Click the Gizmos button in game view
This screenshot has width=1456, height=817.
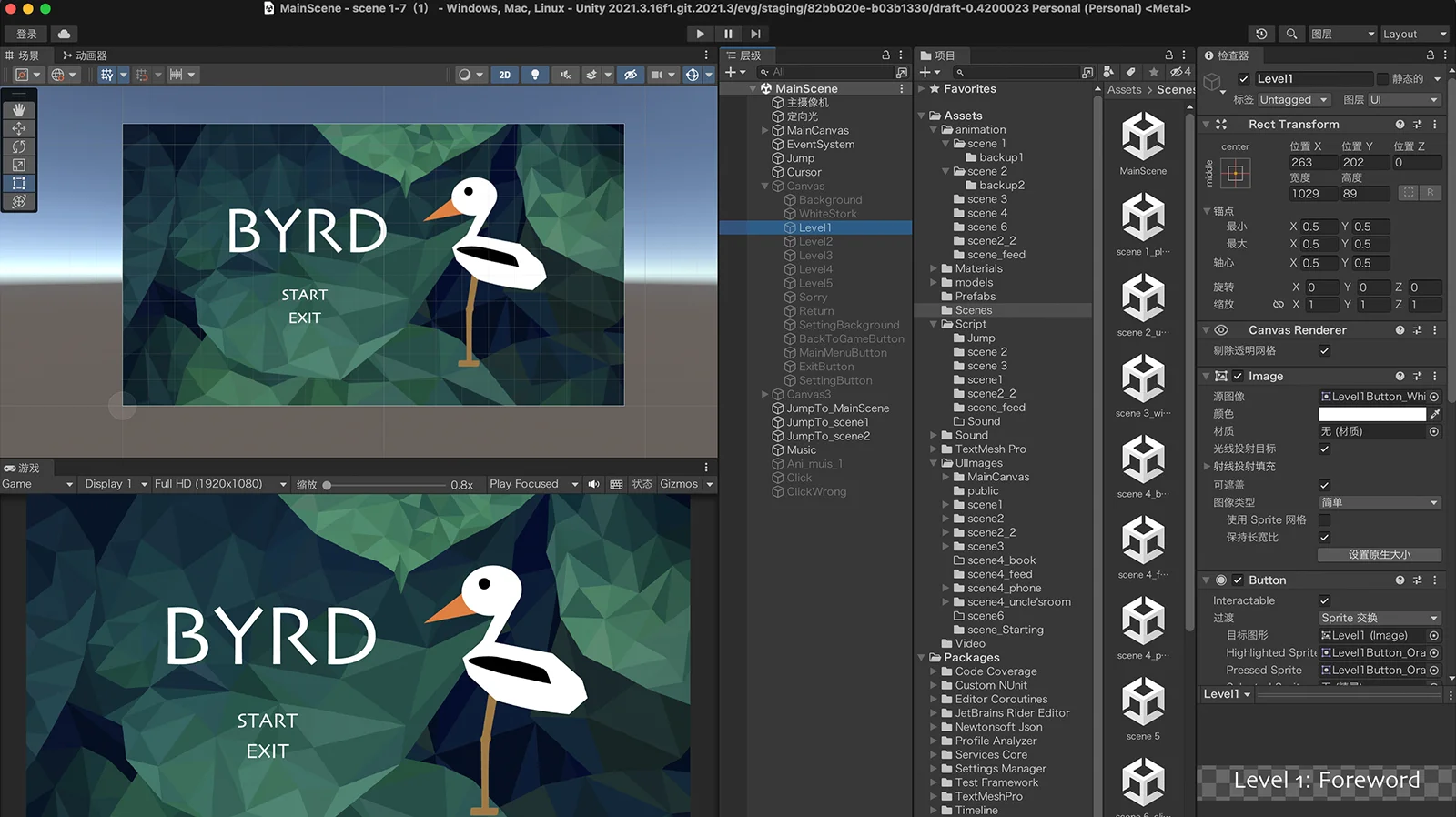coord(679,484)
